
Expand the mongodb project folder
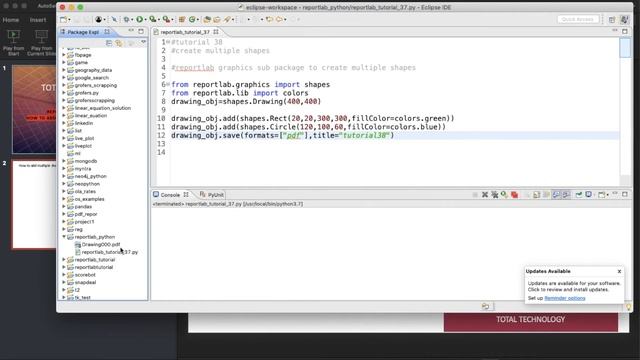64,161
